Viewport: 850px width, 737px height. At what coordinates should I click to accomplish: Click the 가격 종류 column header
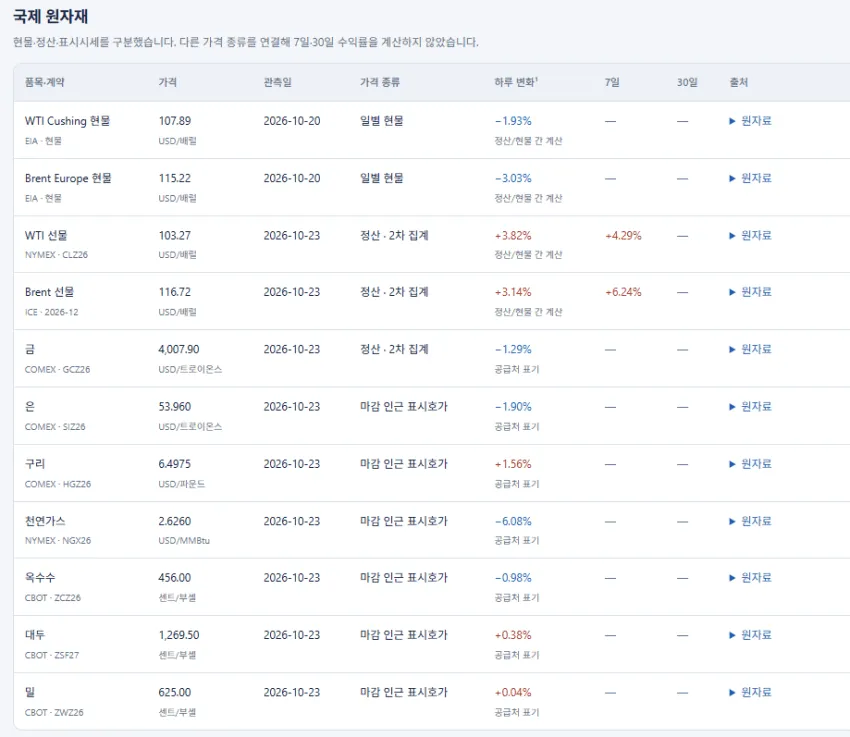(380, 82)
